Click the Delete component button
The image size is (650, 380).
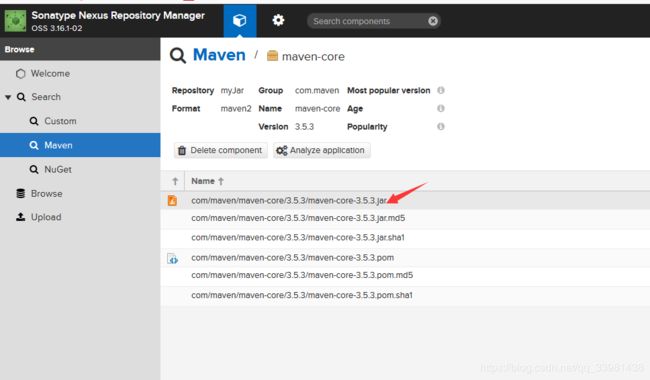[221, 150]
